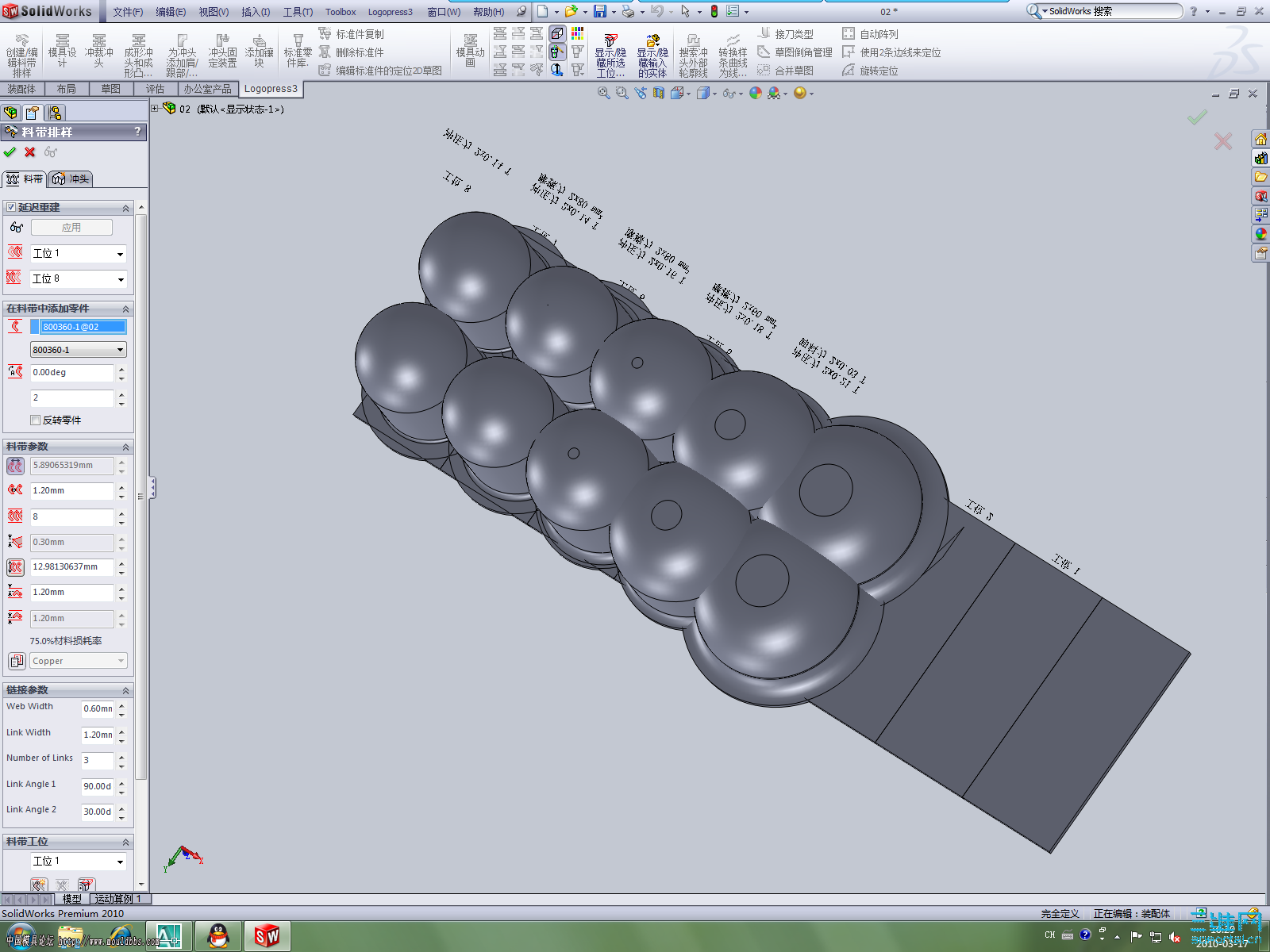Select the 冲裁冲头 cutting punch tool
1270x952 pixels.
coord(99,52)
